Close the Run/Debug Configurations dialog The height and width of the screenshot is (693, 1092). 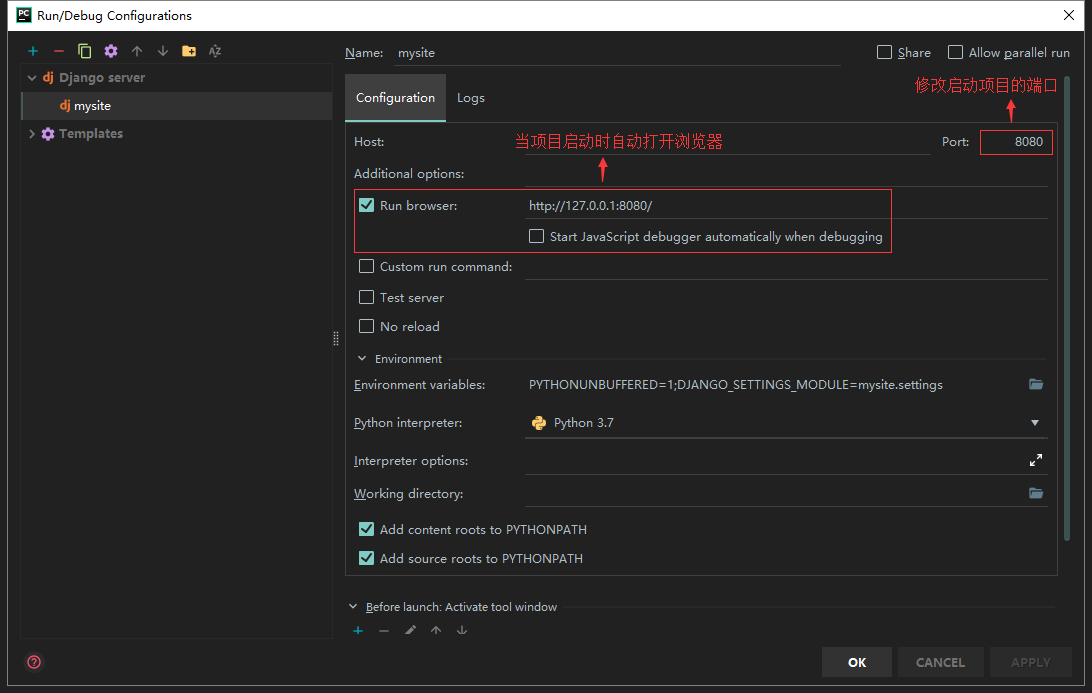coord(1068,15)
